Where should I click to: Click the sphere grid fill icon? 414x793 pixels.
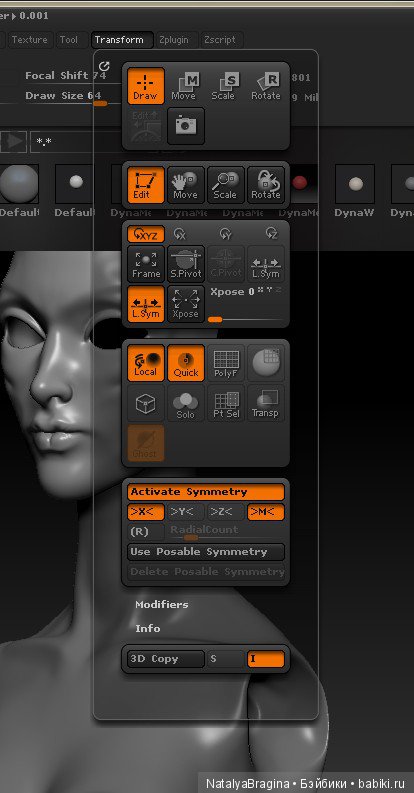[266, 363]
